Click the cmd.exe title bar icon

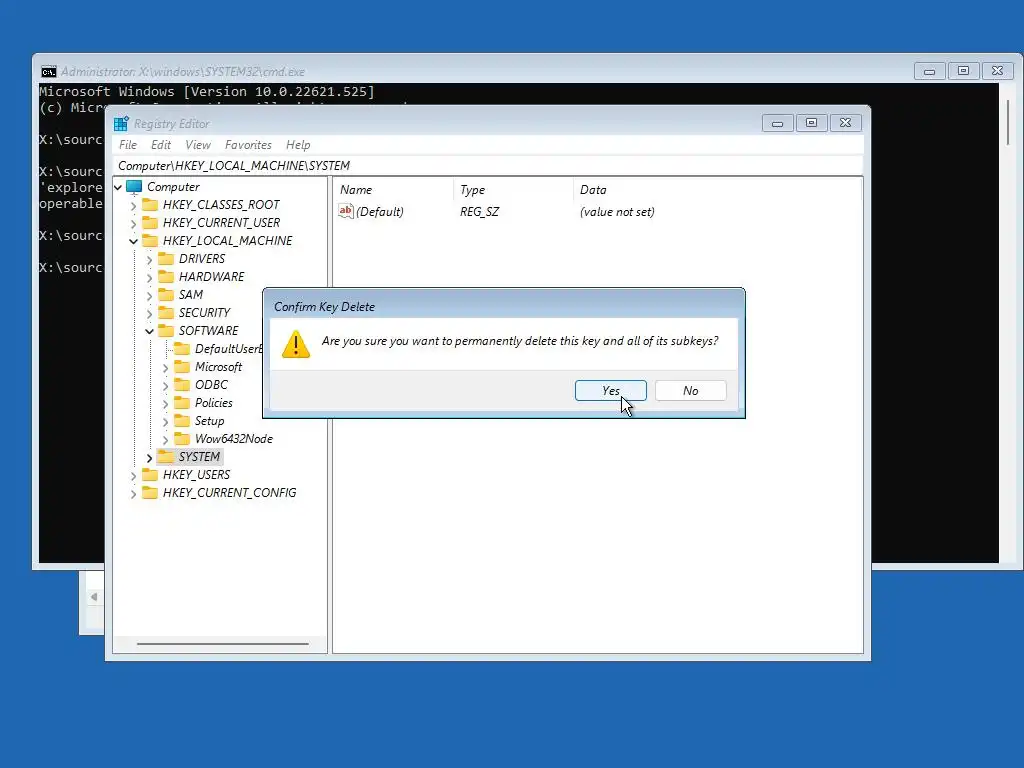pos(49,72)
